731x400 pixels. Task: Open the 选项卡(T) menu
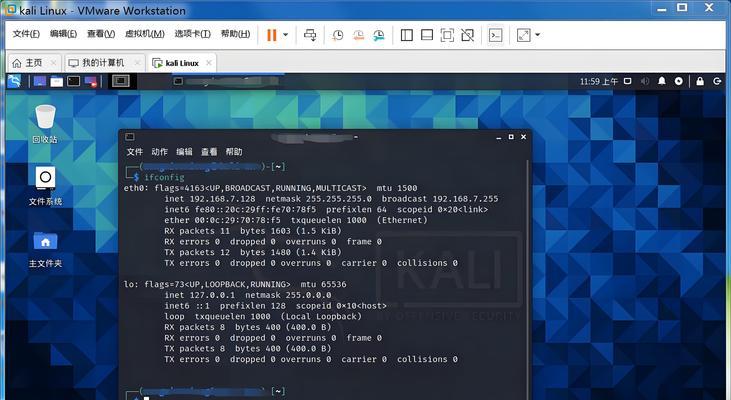[x=193, y=34]
